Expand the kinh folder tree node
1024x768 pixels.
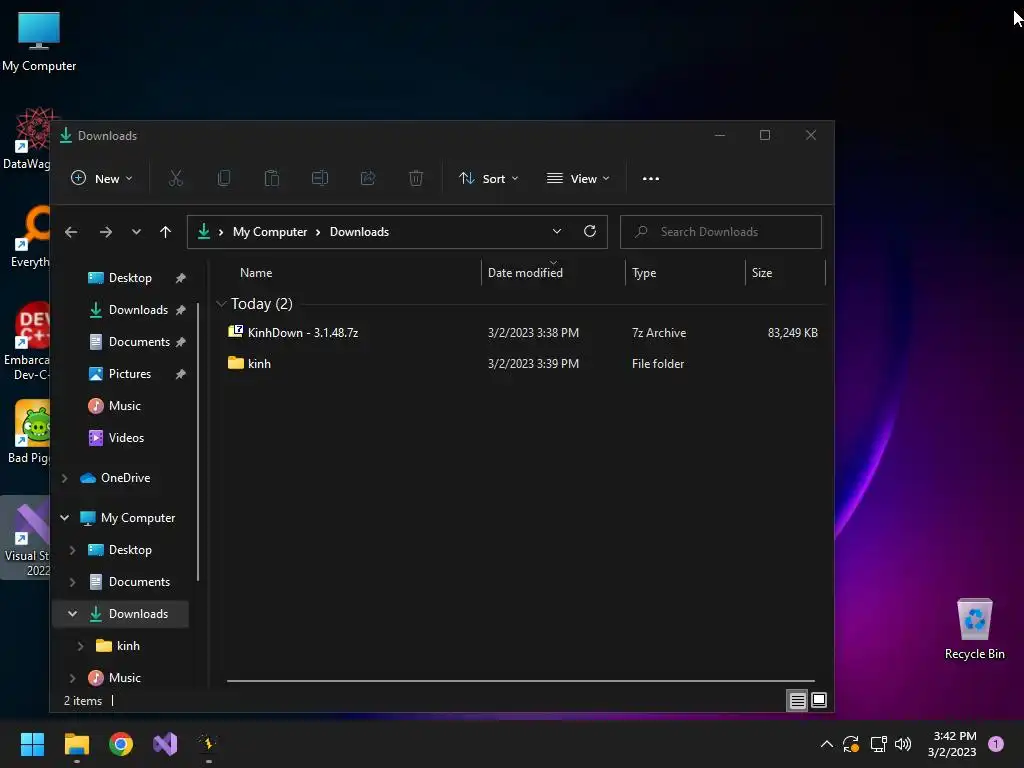click(x=80, y=646)
